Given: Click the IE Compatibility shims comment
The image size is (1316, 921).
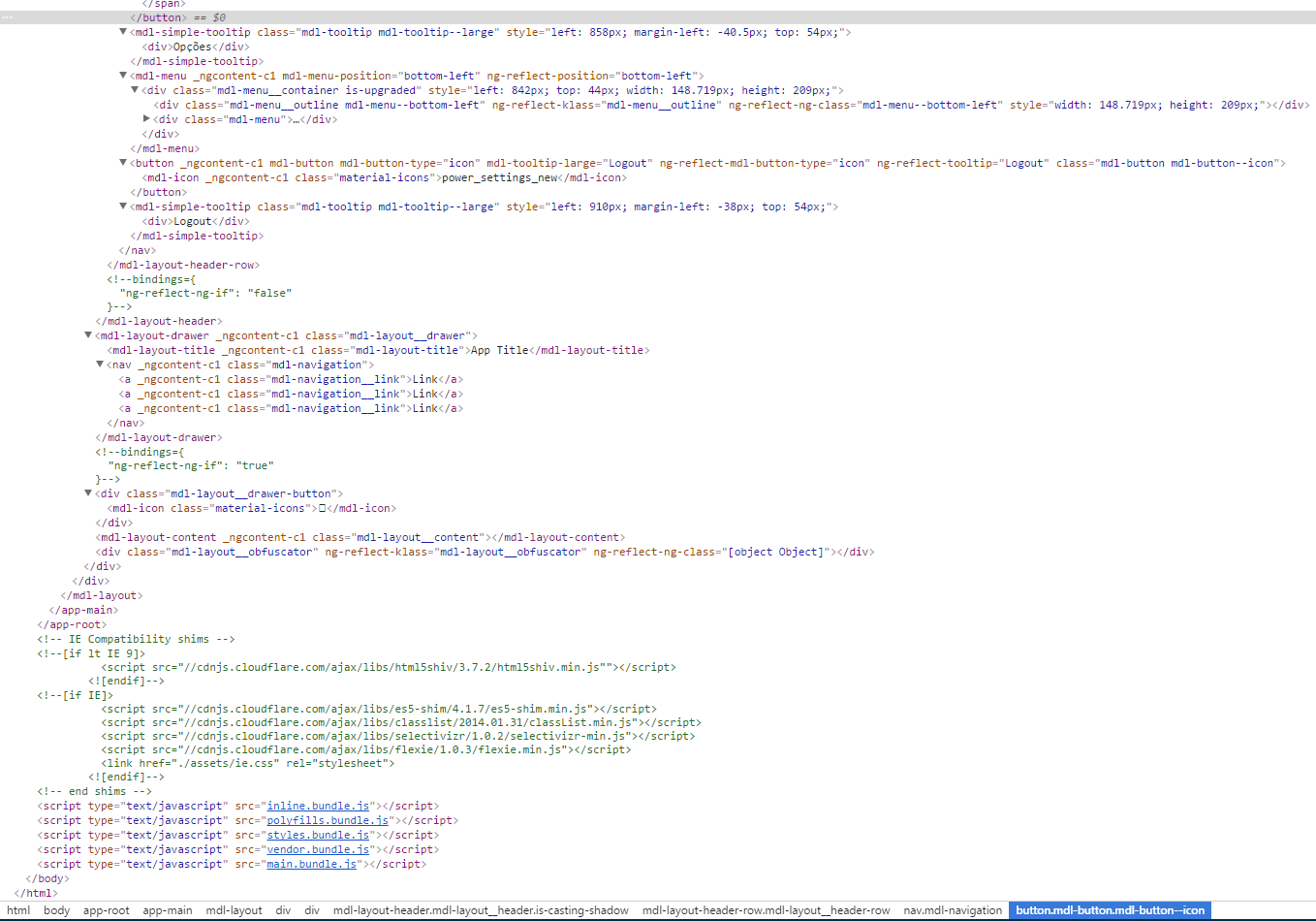Looking at the screenshot, I should click(136, 639).
